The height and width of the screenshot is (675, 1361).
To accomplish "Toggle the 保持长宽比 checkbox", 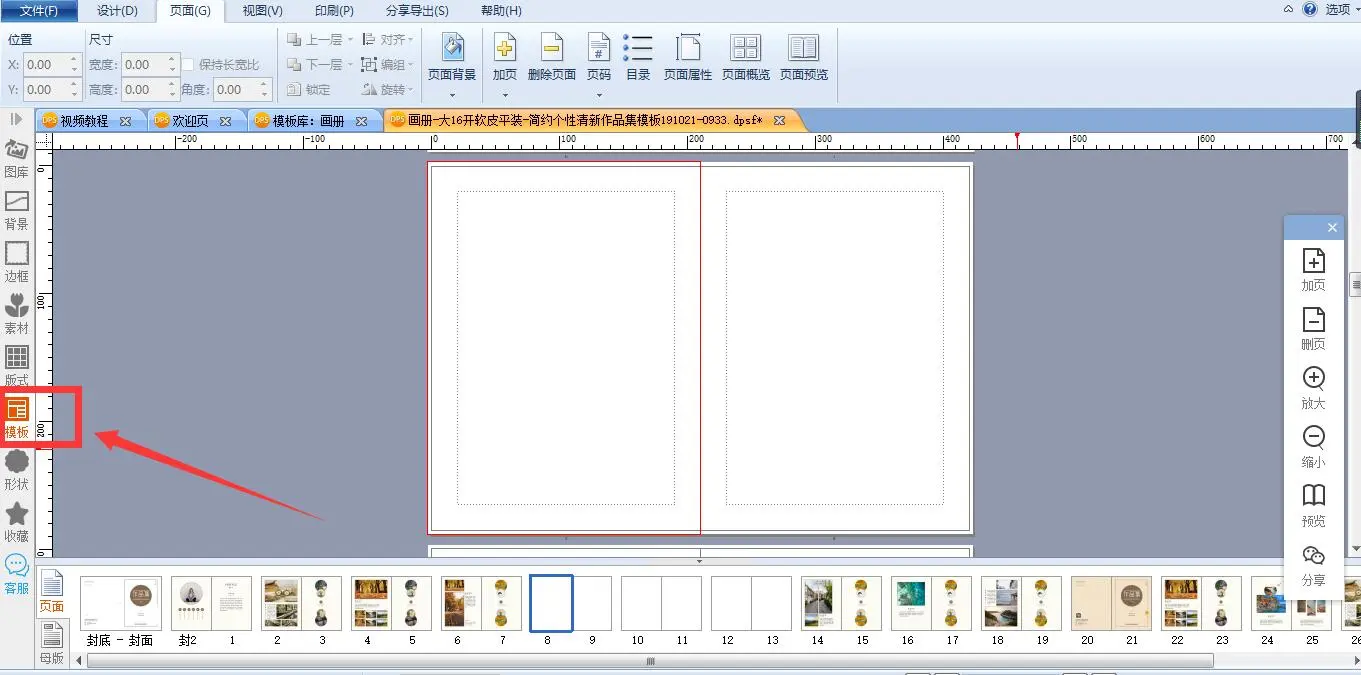I will pos(188,65).
